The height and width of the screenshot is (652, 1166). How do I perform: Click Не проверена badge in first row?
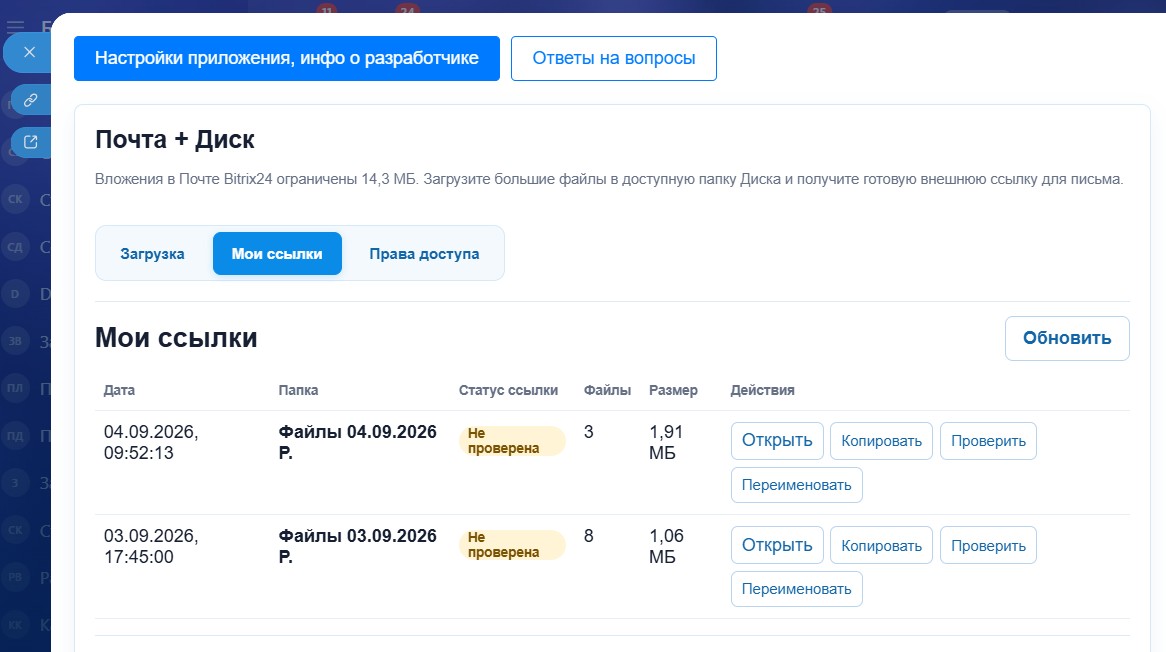tap(512, 441)
